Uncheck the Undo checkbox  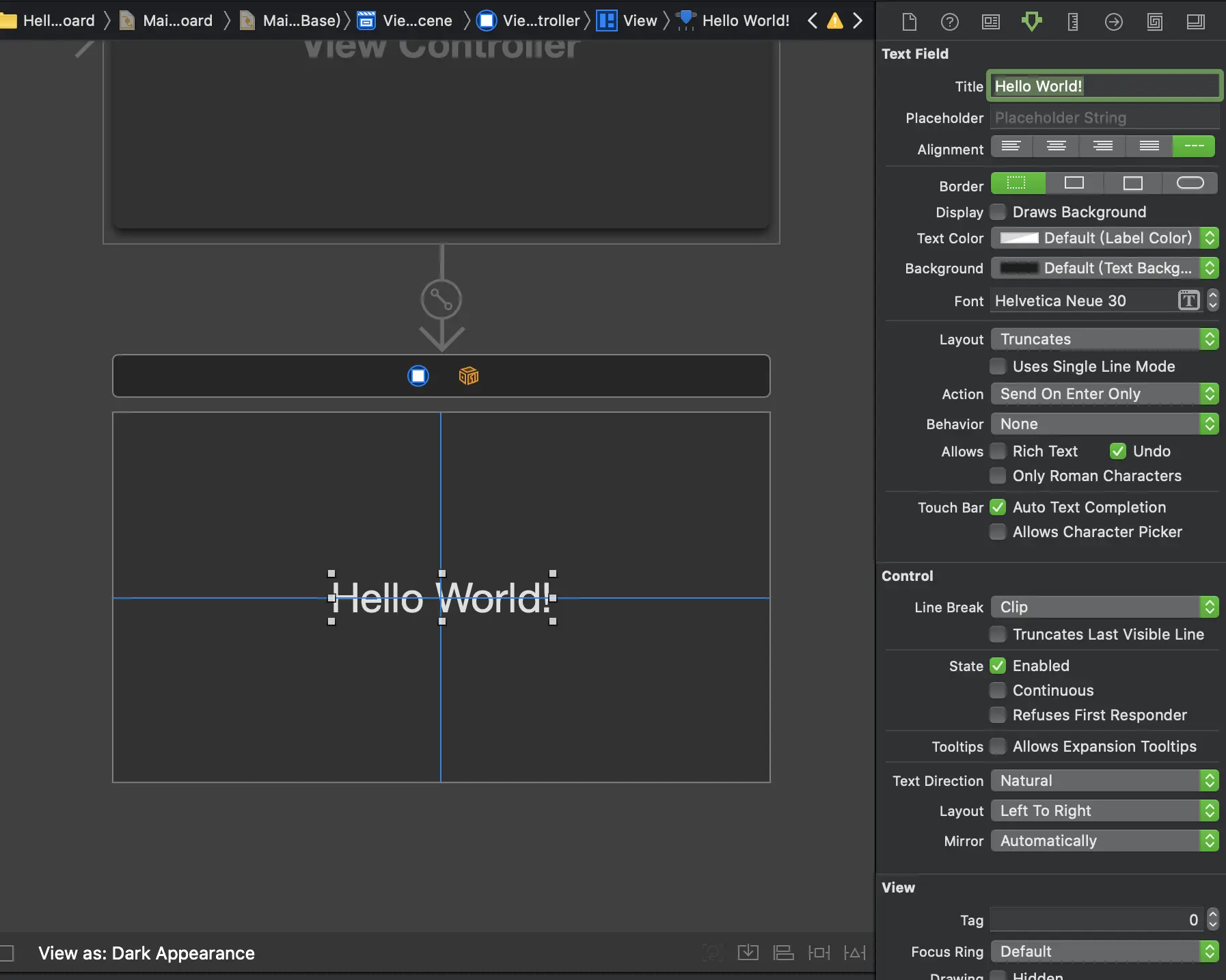[x=1118, y=451]
